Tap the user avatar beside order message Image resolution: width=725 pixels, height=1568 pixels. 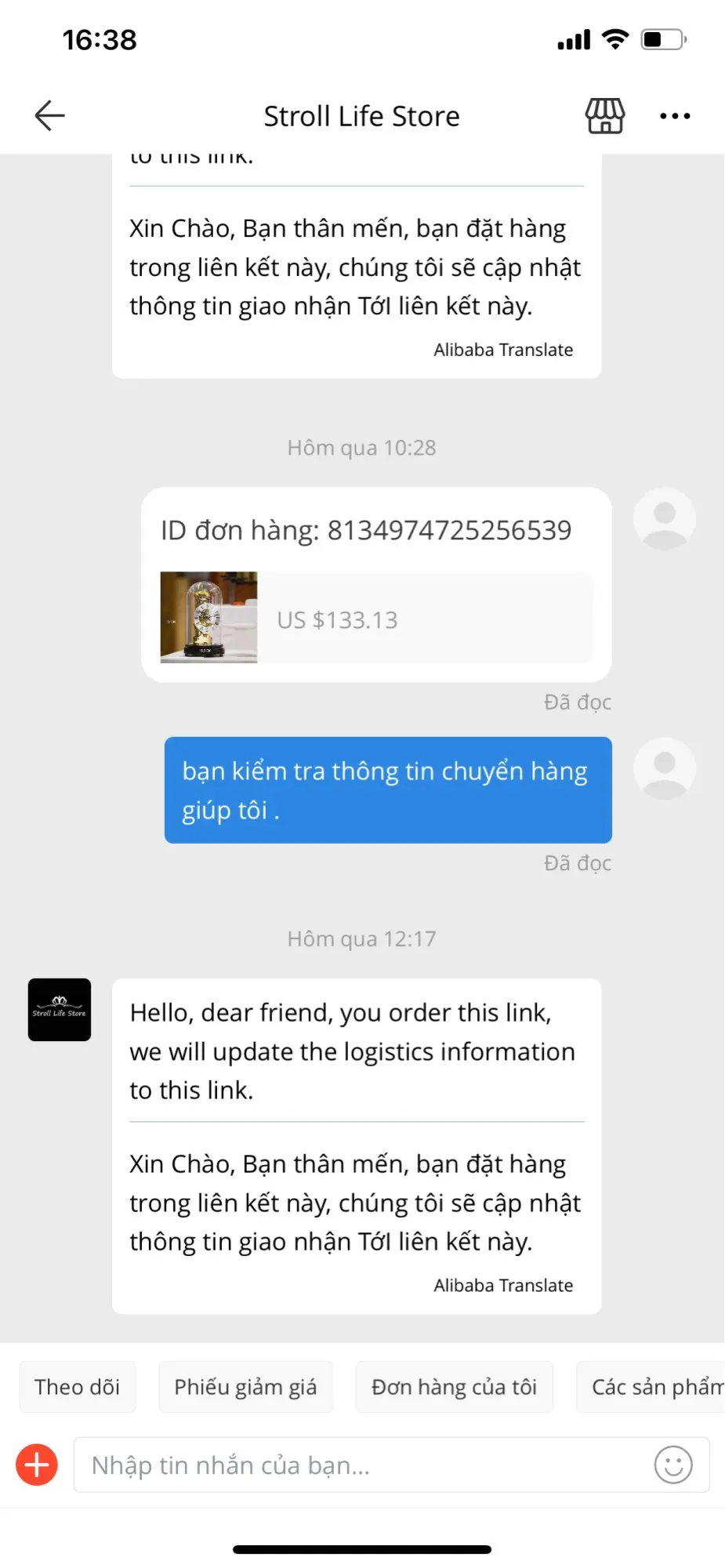(665, 519)
